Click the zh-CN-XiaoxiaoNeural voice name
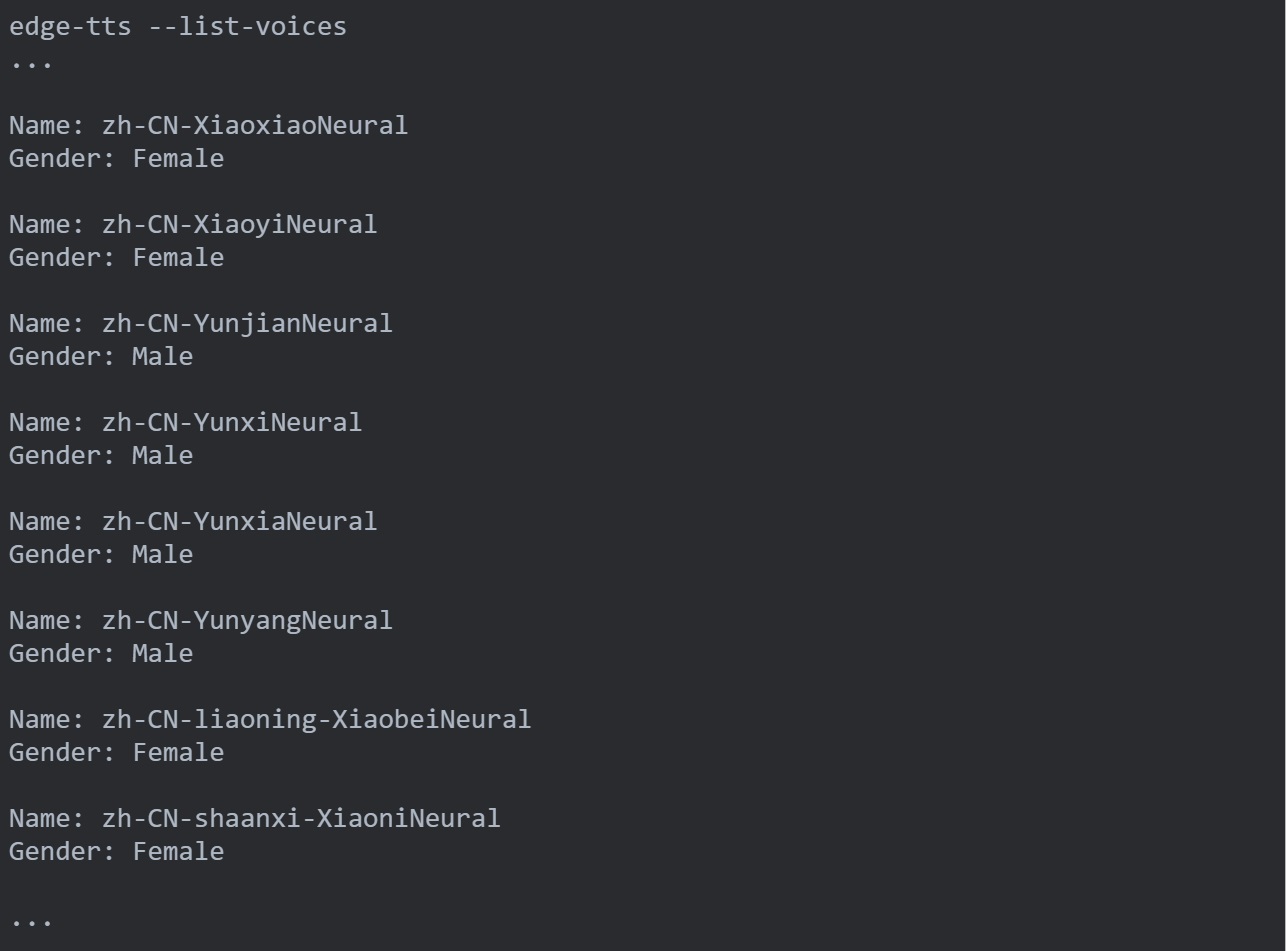The height and width of the screenshot is (951, 1286). point(255,126)
